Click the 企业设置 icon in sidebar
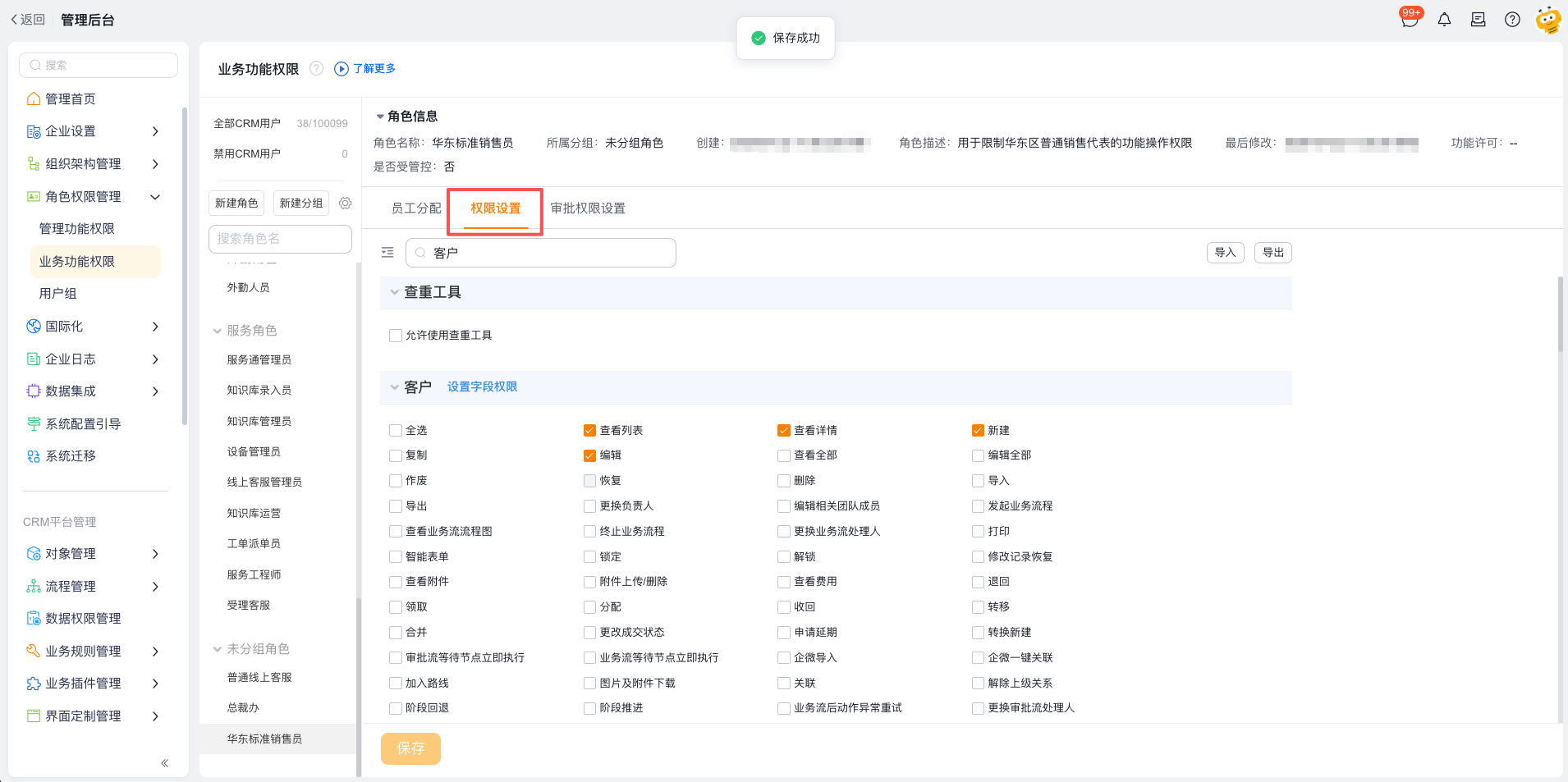Screen dimensions: 1568x782 (34, 131)
